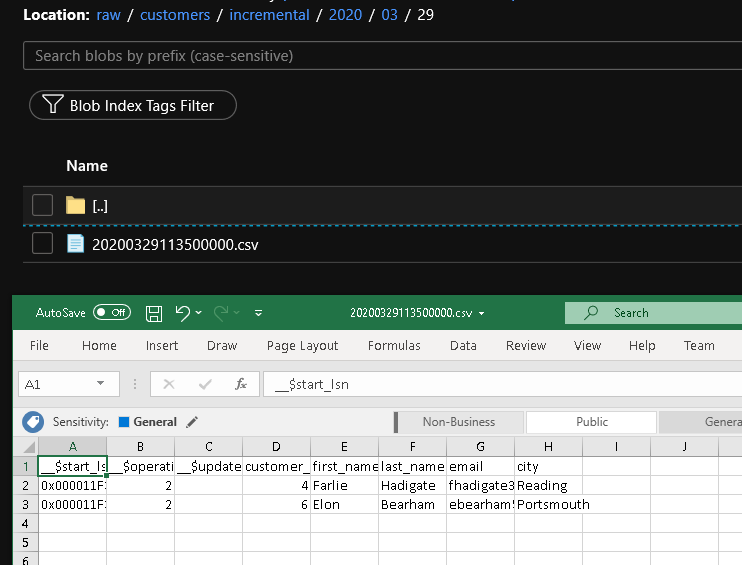
Task: Open the Formulas ribbon tab
Action: [394, 346]
